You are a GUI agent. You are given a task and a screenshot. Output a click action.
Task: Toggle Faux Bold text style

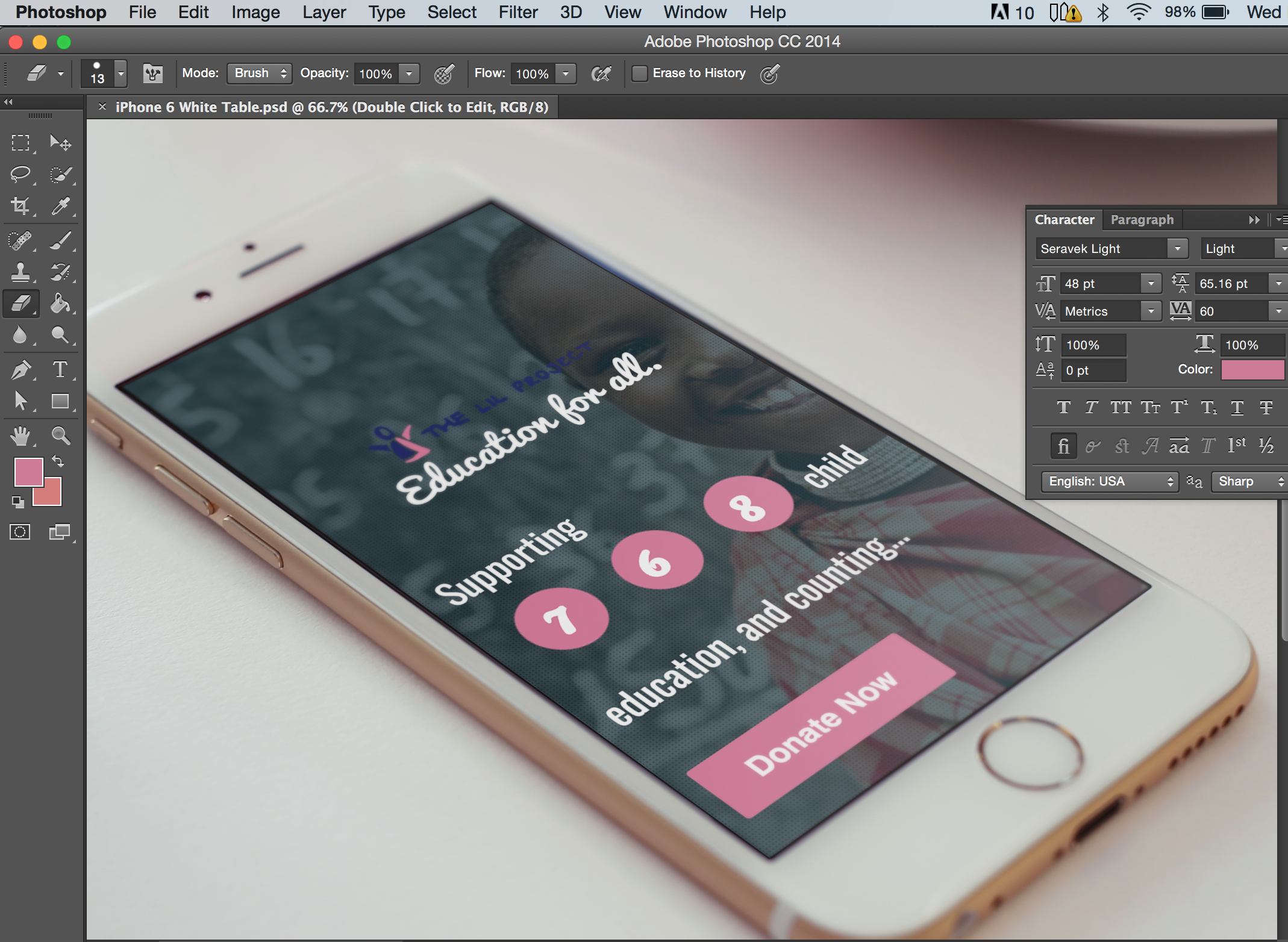(x=1064, y=408)
